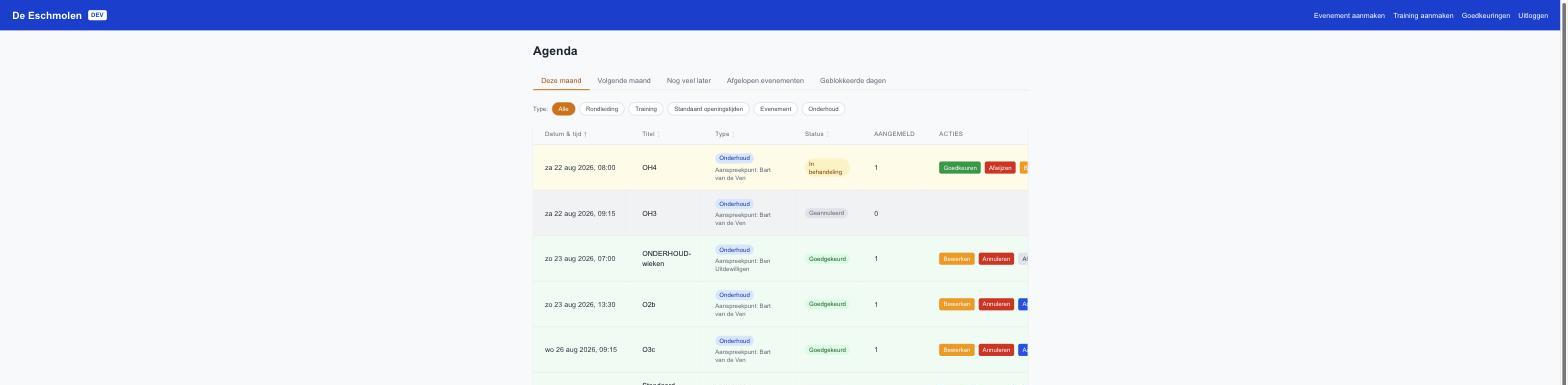Screen dimensions: 1568x385
Task: Select the Deze maand tab
Action: pyautogui.click(x=561, y=81)
